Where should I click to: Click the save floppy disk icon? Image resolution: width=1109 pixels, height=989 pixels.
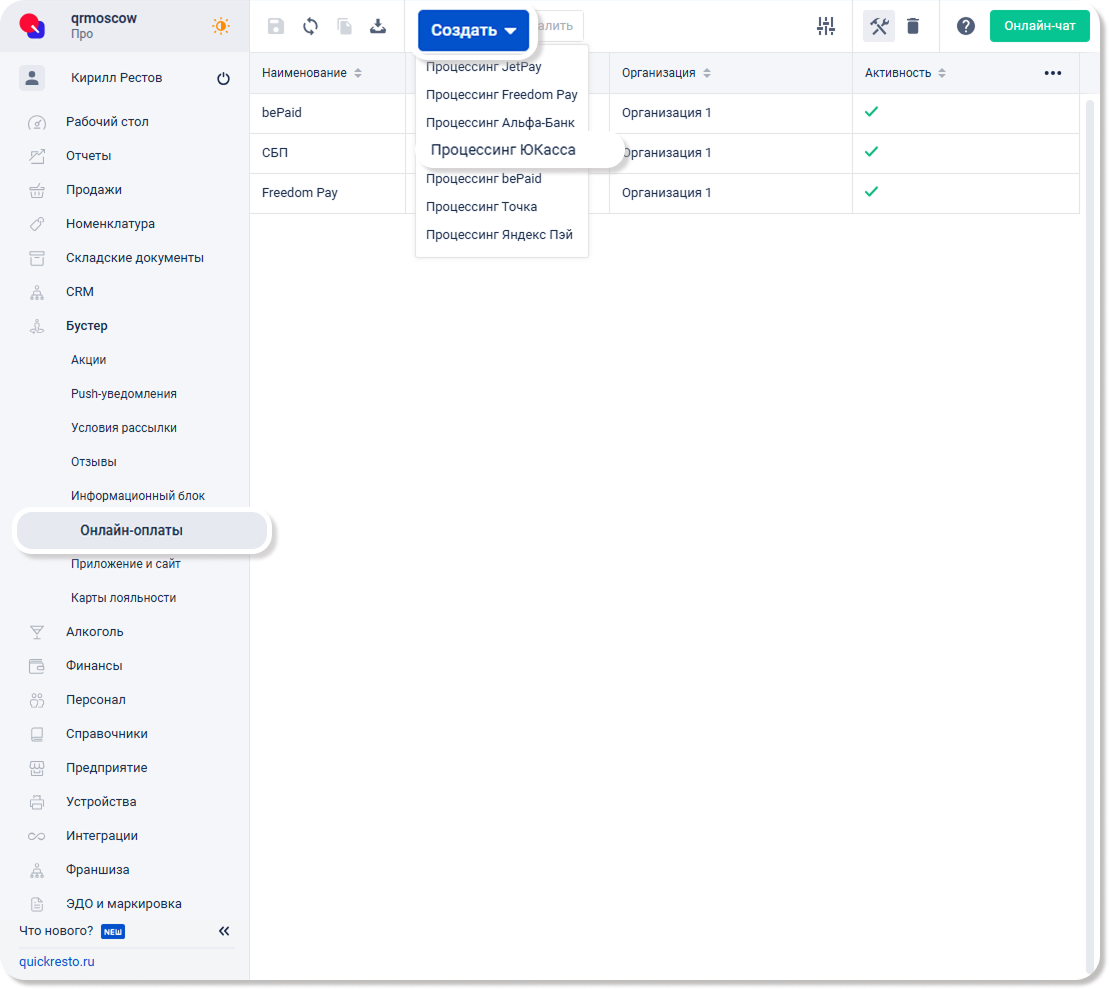(276, 27)
